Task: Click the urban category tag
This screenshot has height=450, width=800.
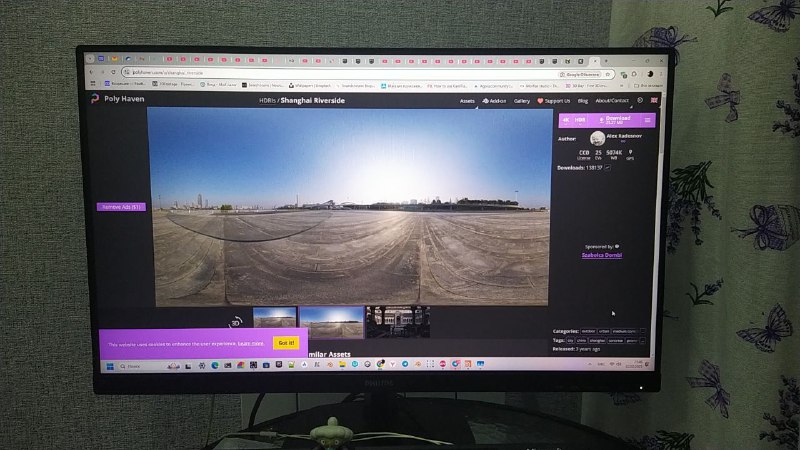Action: 604,331
